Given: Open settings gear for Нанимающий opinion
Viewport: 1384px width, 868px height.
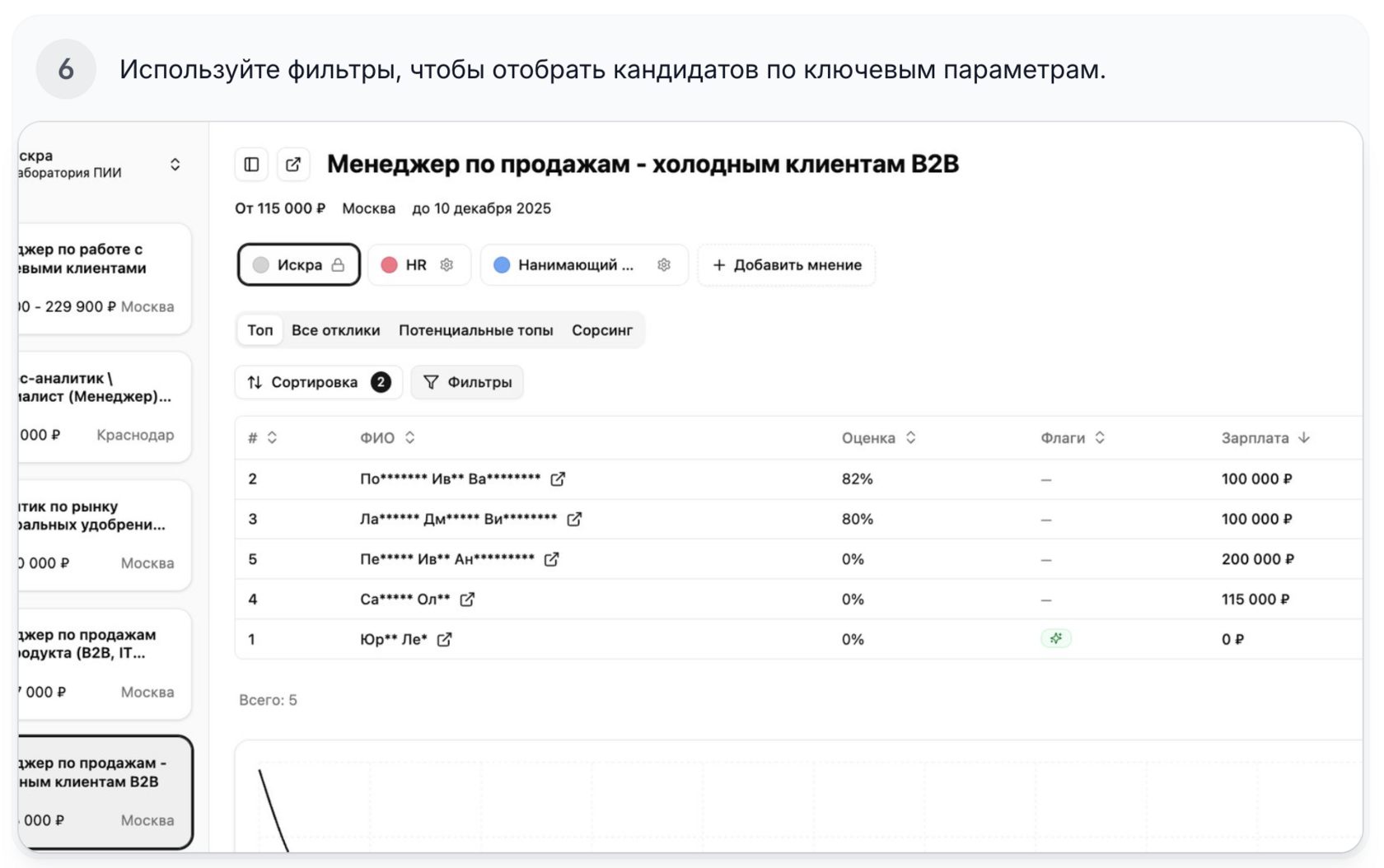Looking at the screenshot, I should pos(664,265).
